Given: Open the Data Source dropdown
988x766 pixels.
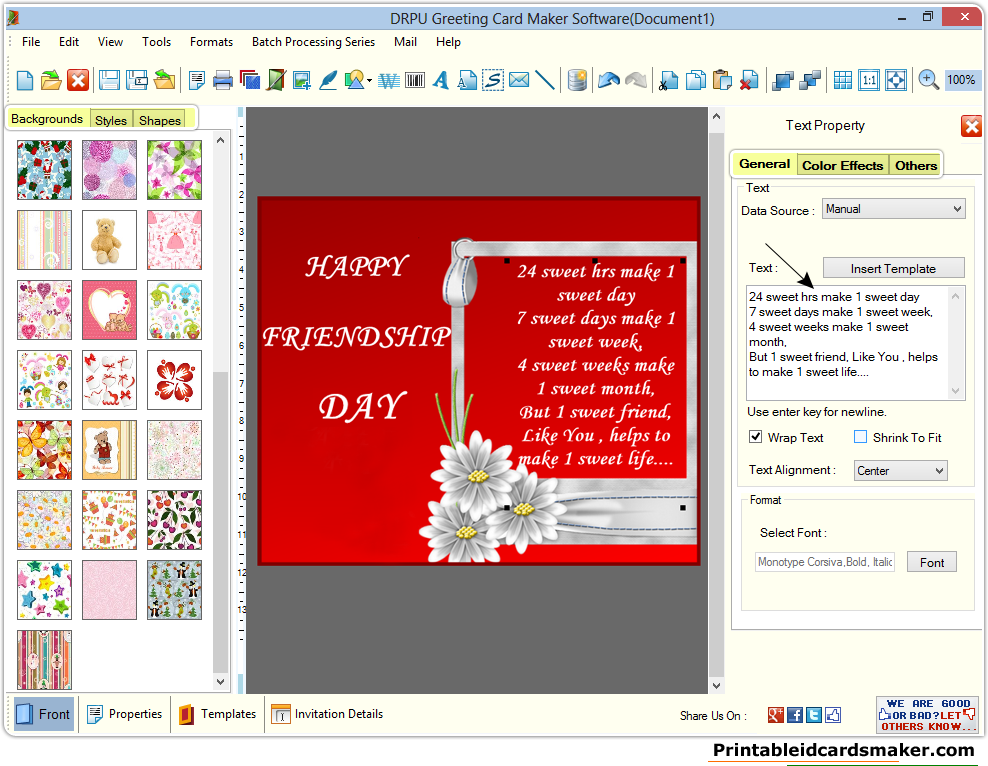Looking at the screenshot, I should [x=893, y=209].
